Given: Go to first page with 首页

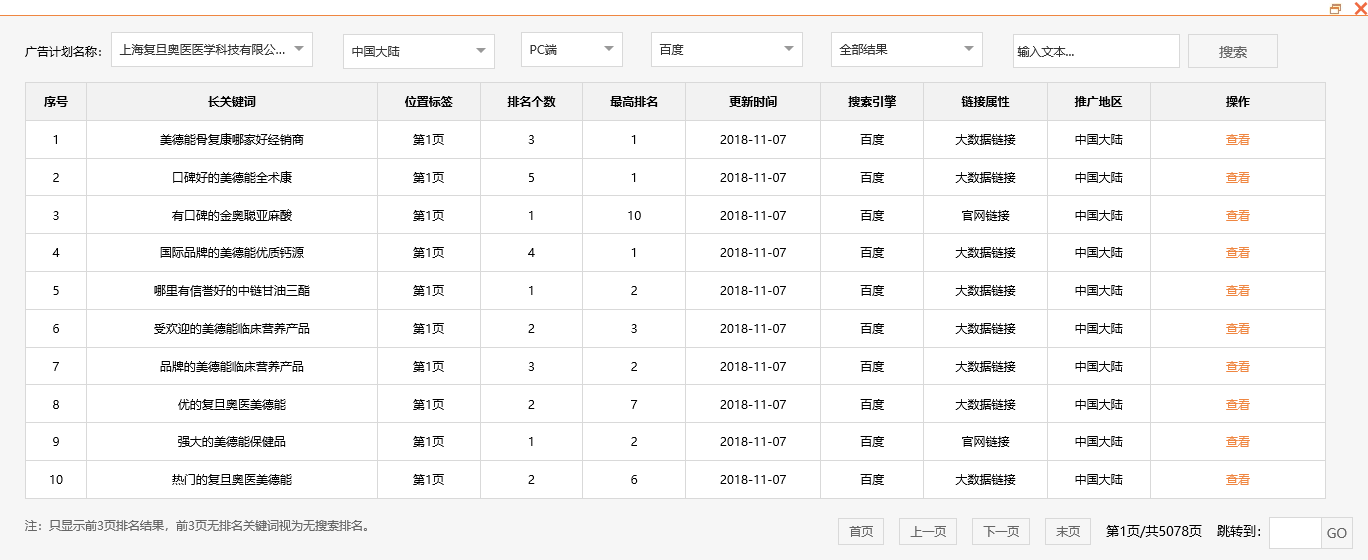Looking at the screenshot, I should coord(861,532).
